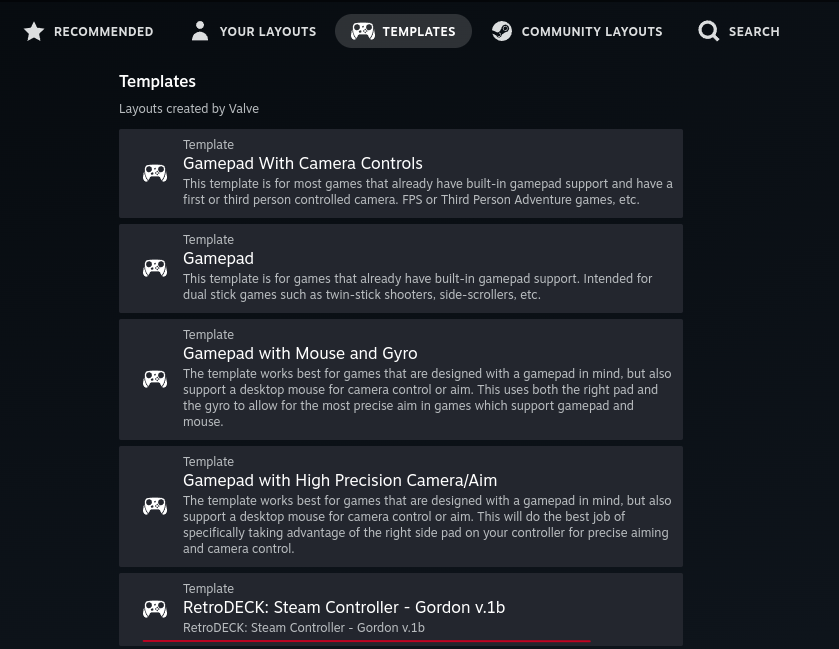This screenshot has width=839, height=649.
Task: Click the magnifying glass search icon
Action: (709, 32)
